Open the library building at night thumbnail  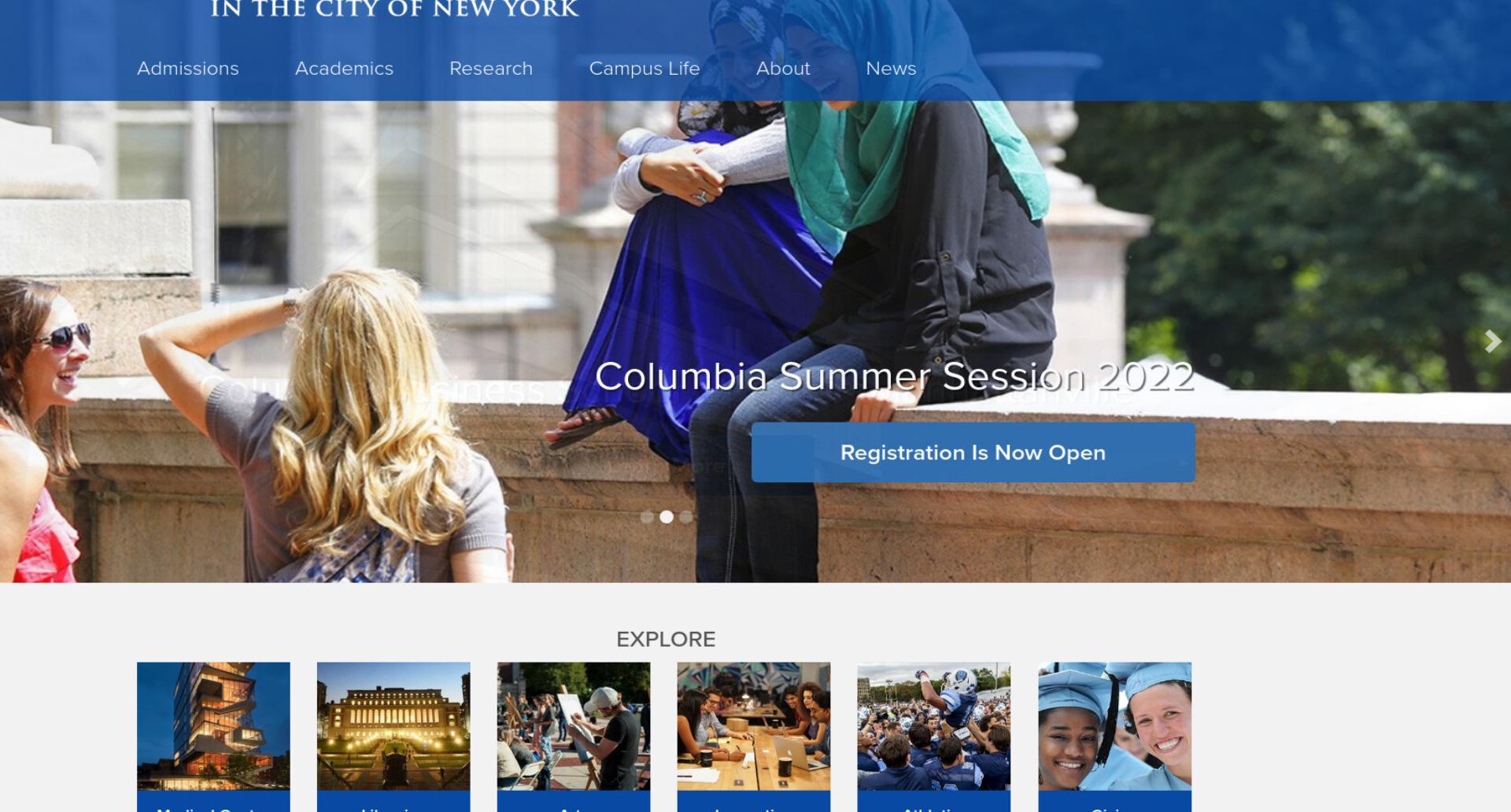[x=393, y=726]
